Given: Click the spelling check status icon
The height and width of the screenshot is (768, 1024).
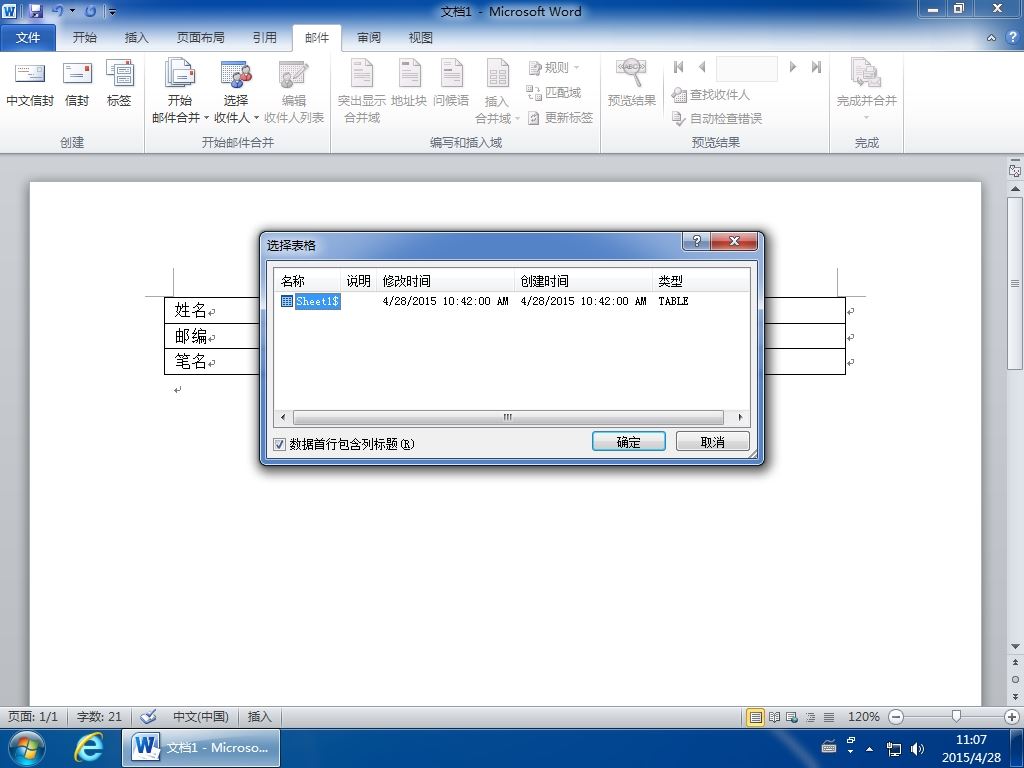Looking at the screenshot, I should (148, 716).
